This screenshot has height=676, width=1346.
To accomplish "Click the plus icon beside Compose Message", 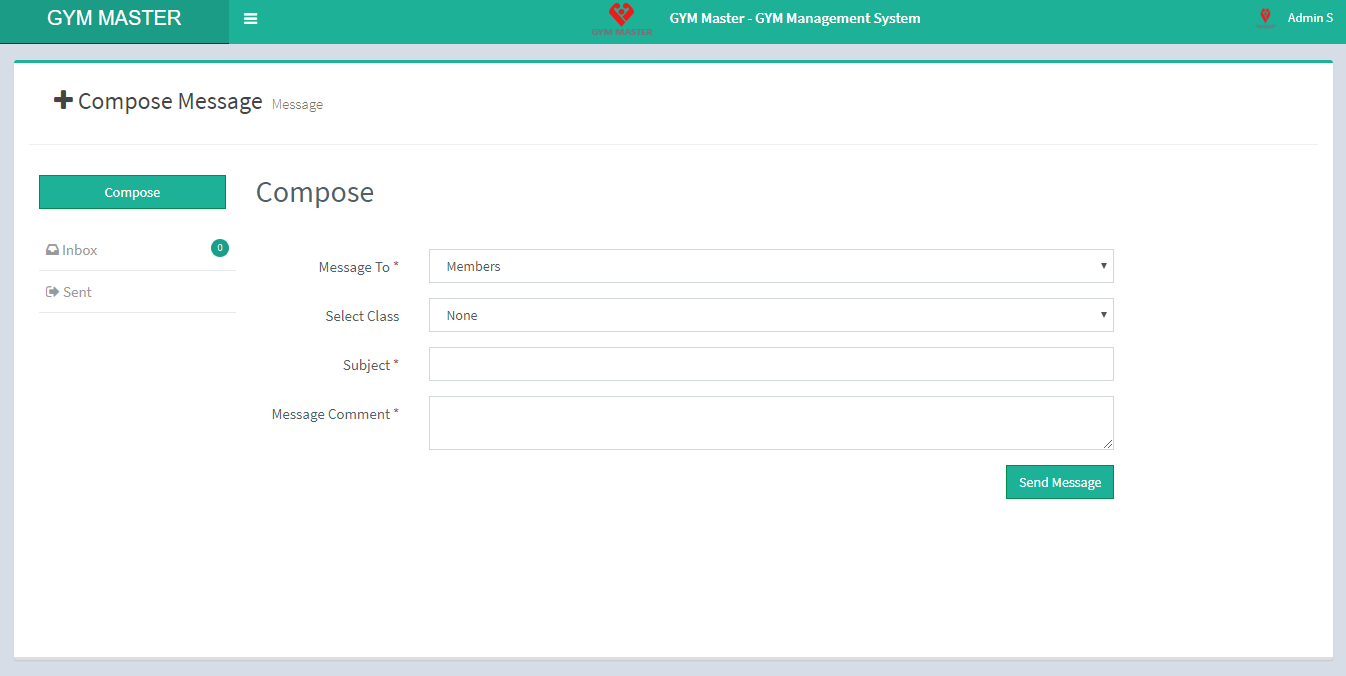I will tap(63, 100).
